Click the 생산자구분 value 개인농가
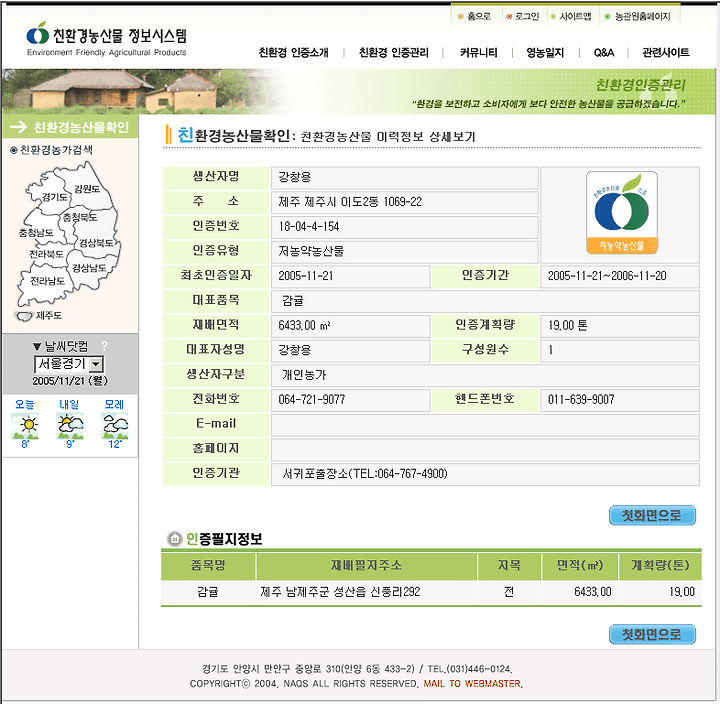 (x=304, y=375)
